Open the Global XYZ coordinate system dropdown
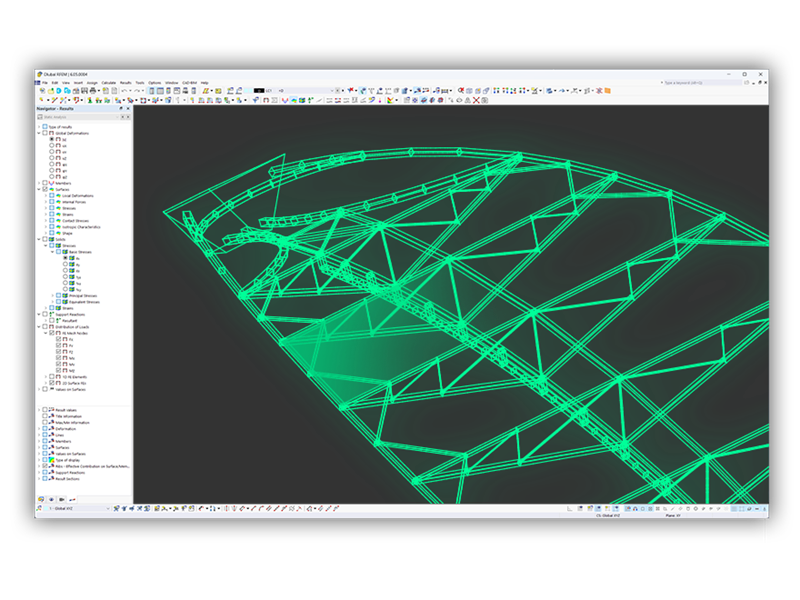Viewport: 800px width, 600px height. [x=108, y=509]
